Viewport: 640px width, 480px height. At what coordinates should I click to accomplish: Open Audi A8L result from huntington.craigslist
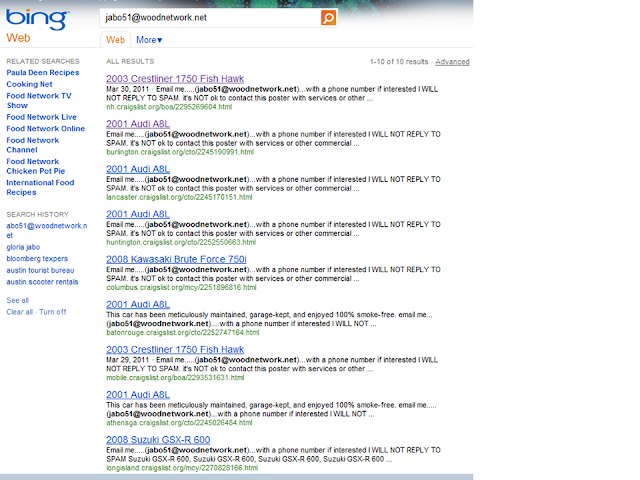[x=138, y=214]
